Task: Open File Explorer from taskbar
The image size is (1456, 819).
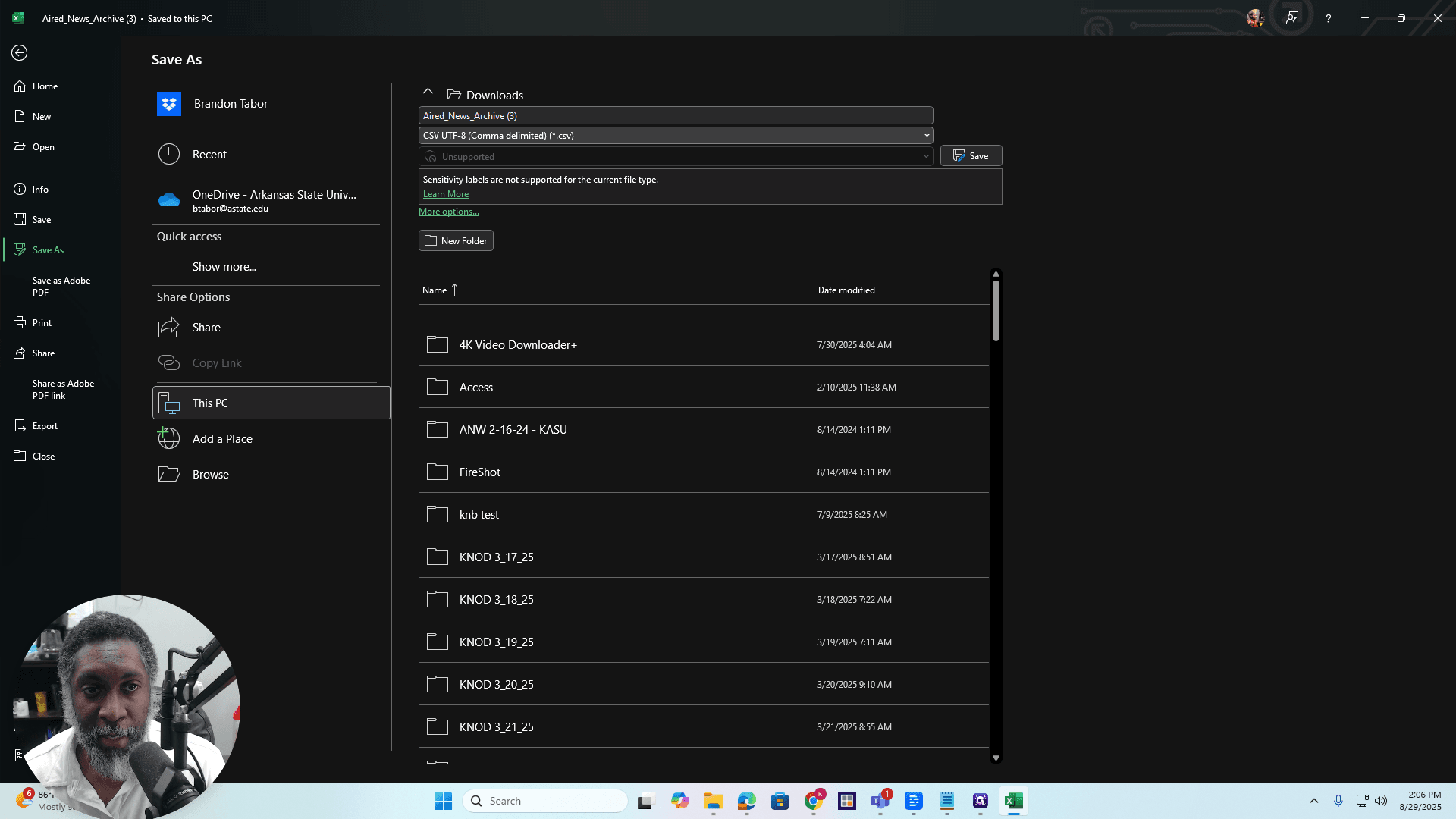Action: click(713, 801)
